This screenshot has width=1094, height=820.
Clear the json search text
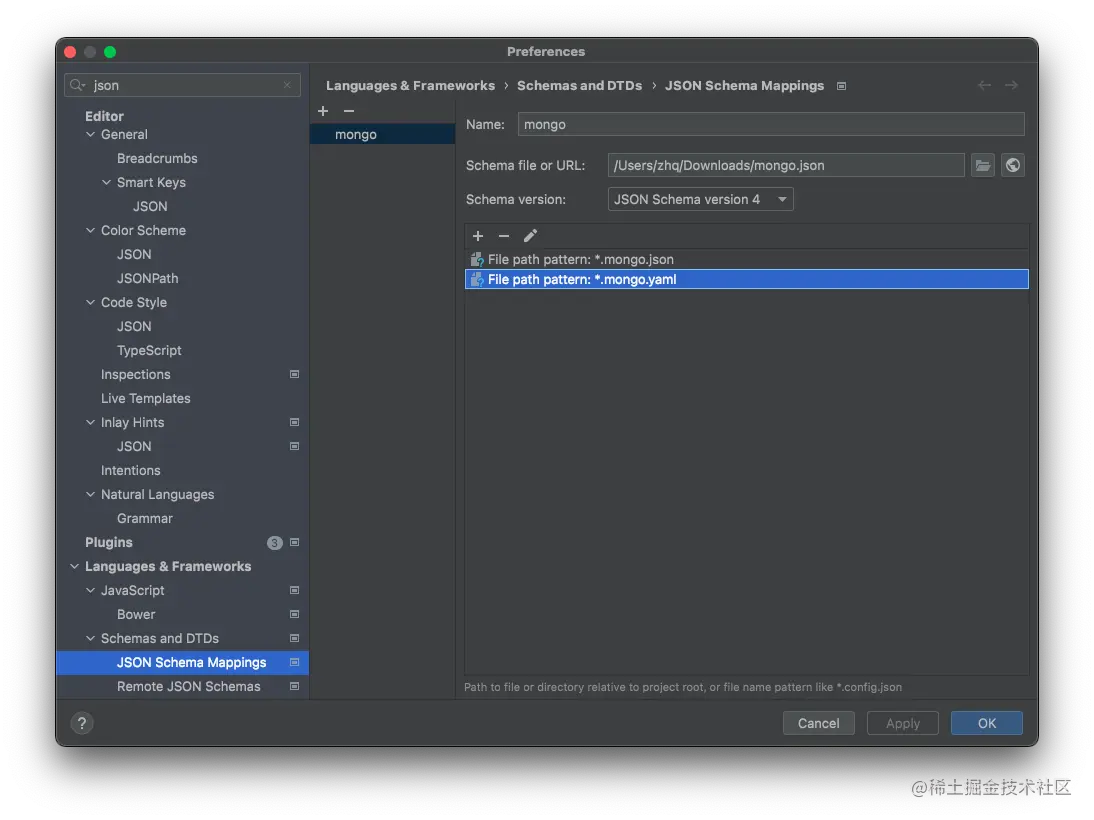pos(287,86)
